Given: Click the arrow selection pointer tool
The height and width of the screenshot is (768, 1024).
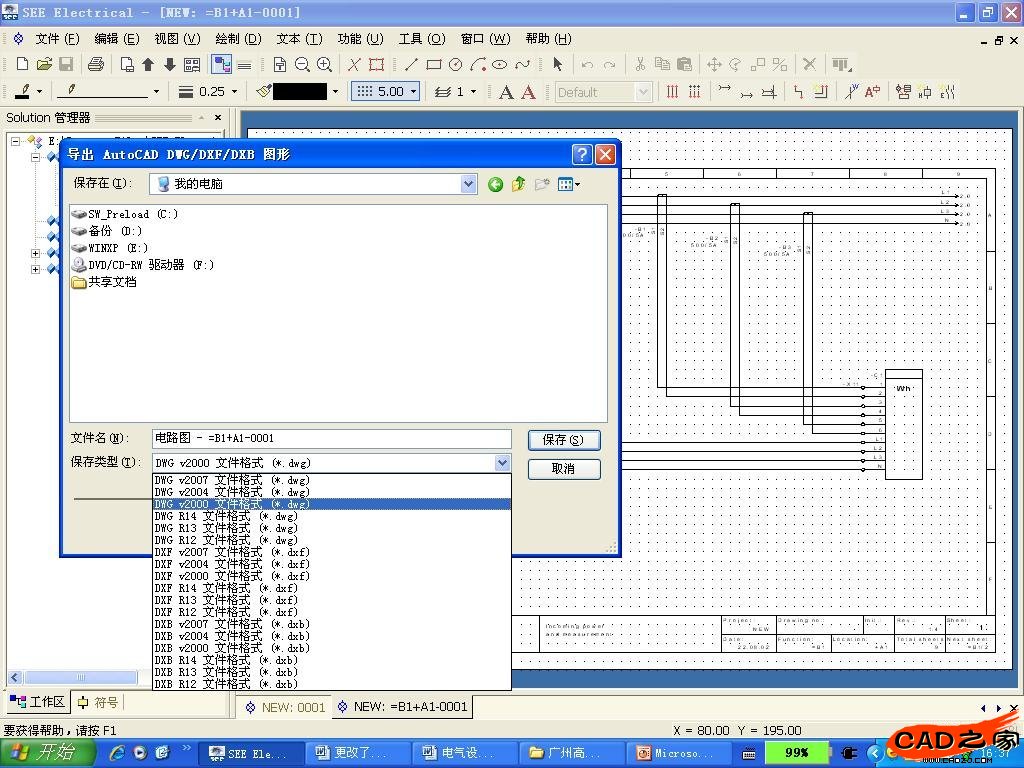Looking at the screenshot, I should pyautogui.click(x=557, y=64).
